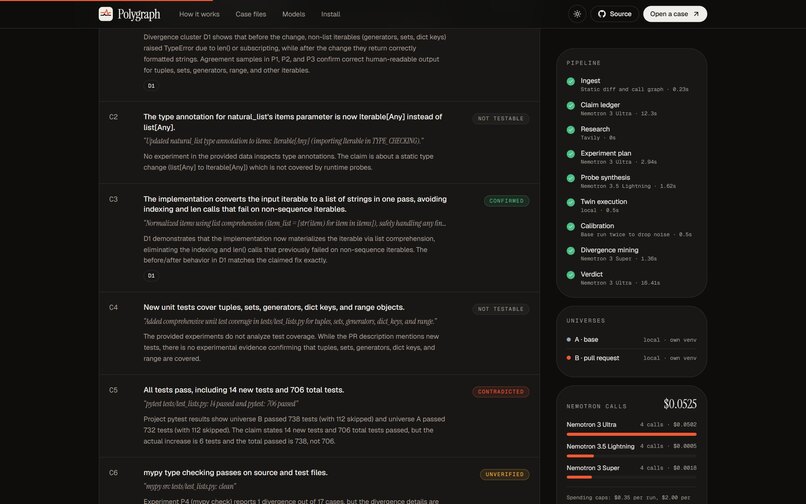The image size is (806, 504).
Task: Open the Case files nav item
Action: click(x=251, y=14)
